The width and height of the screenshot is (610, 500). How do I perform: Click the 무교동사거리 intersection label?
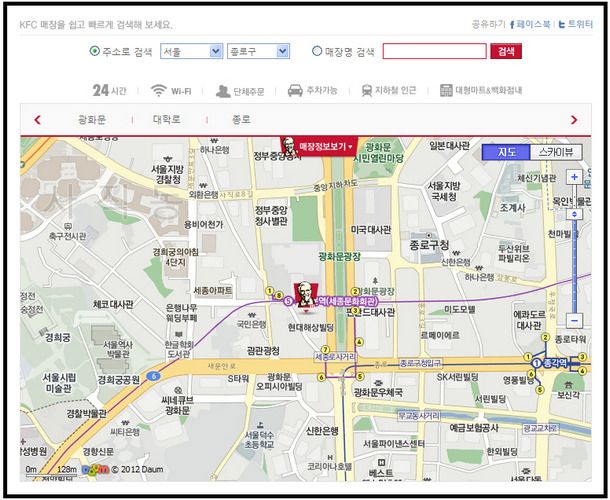point(419,416)
